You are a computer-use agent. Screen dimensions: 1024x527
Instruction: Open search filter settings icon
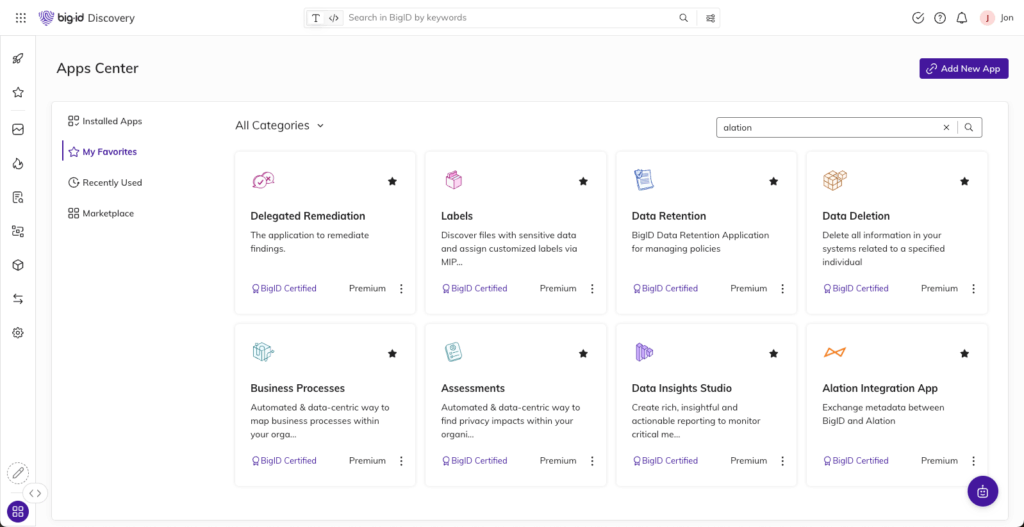(711, 18)
